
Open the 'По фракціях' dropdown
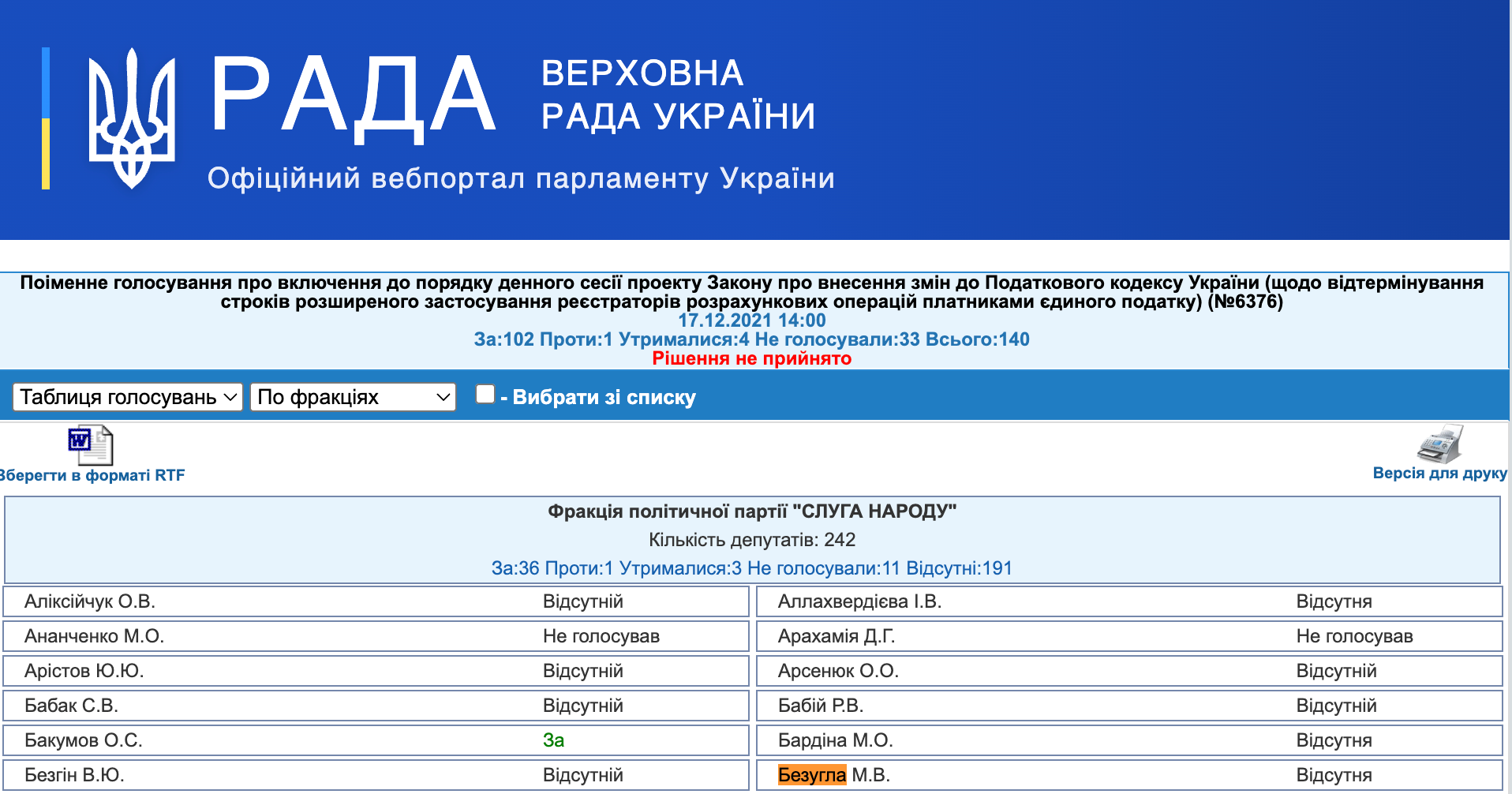[354, 397]
